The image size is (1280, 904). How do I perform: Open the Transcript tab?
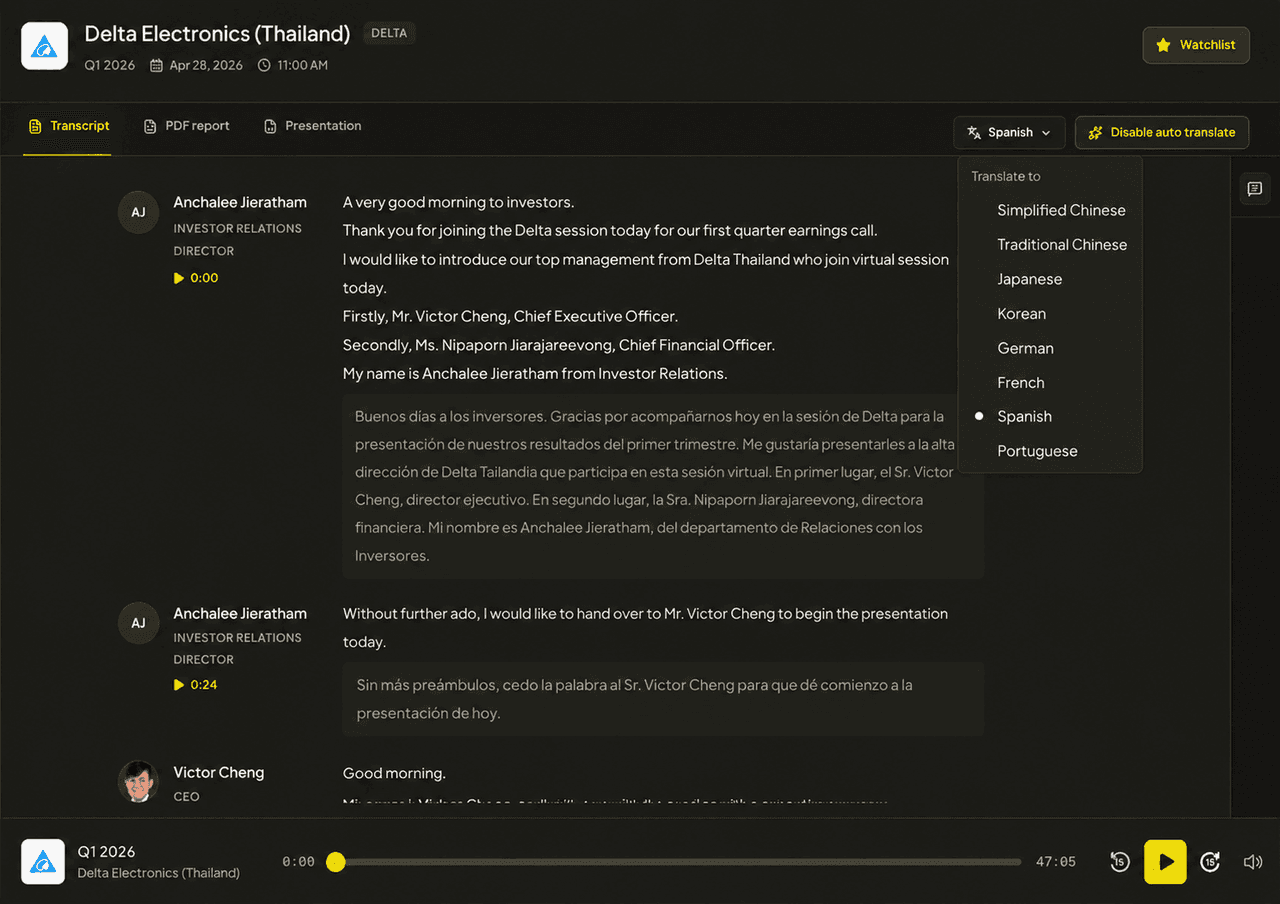click(69, 126)
